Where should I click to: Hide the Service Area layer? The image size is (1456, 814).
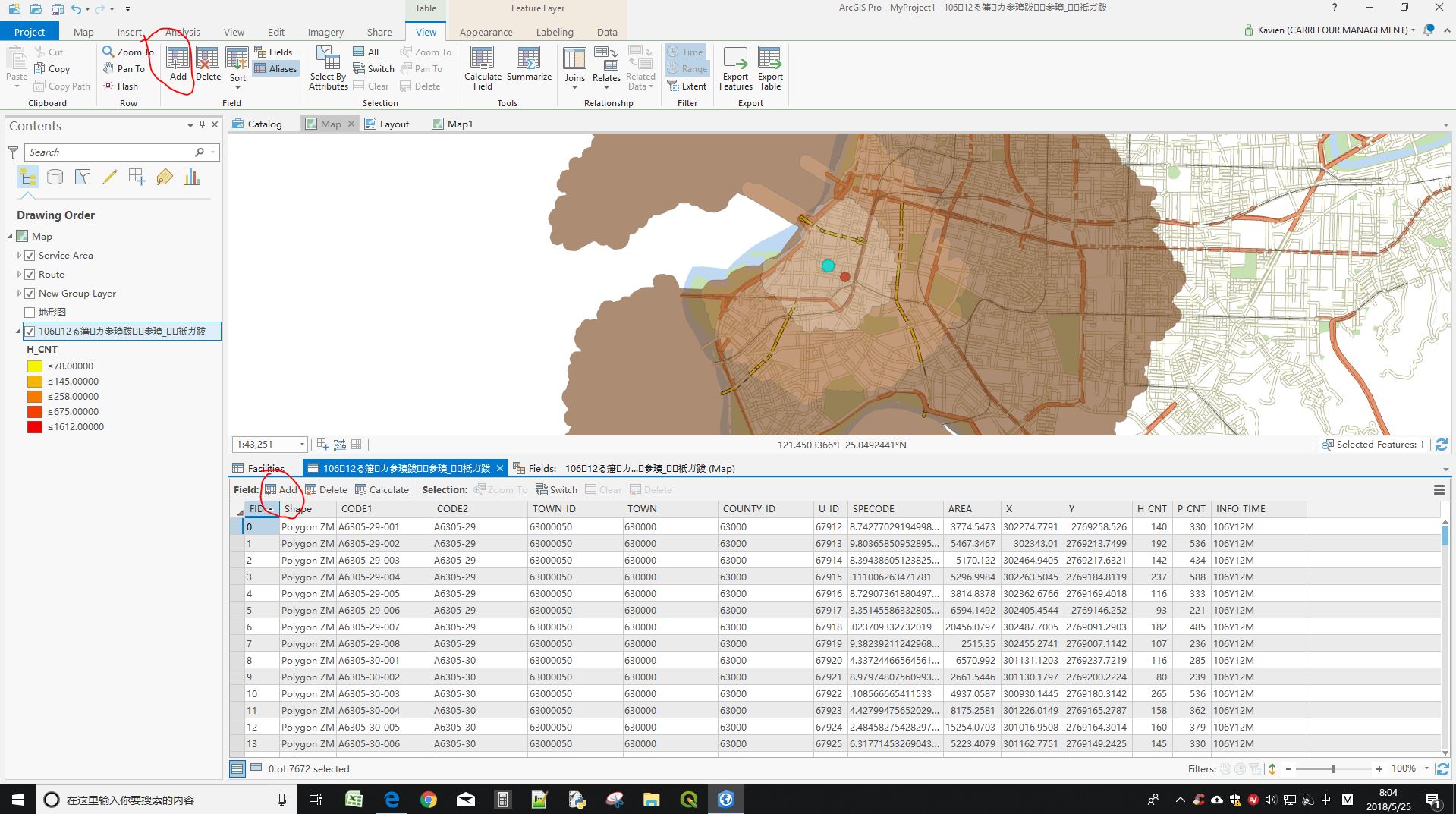point(30,255)
